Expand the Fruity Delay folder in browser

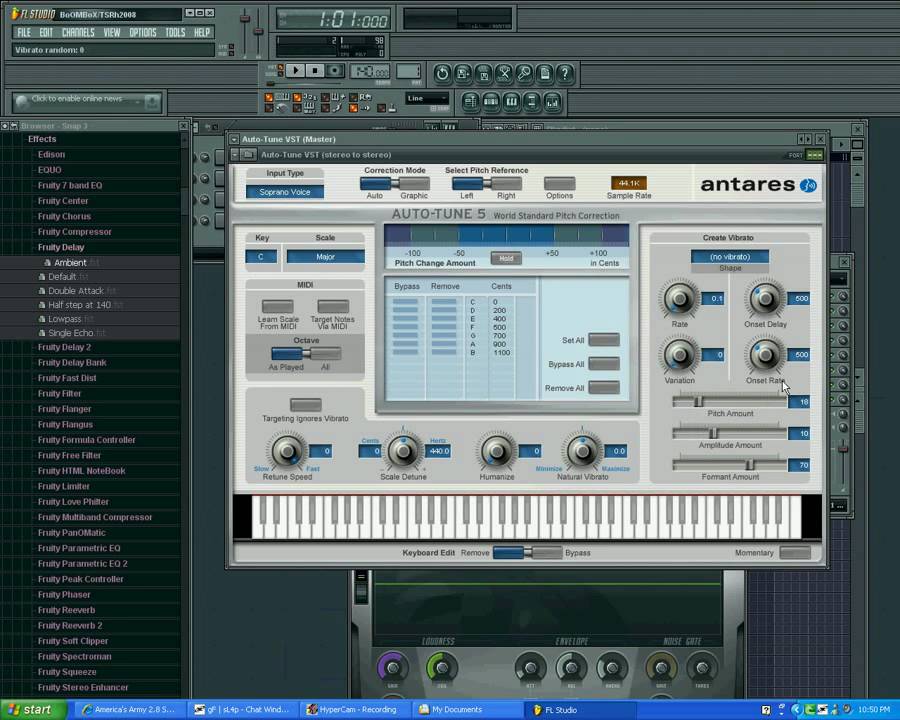61,247
